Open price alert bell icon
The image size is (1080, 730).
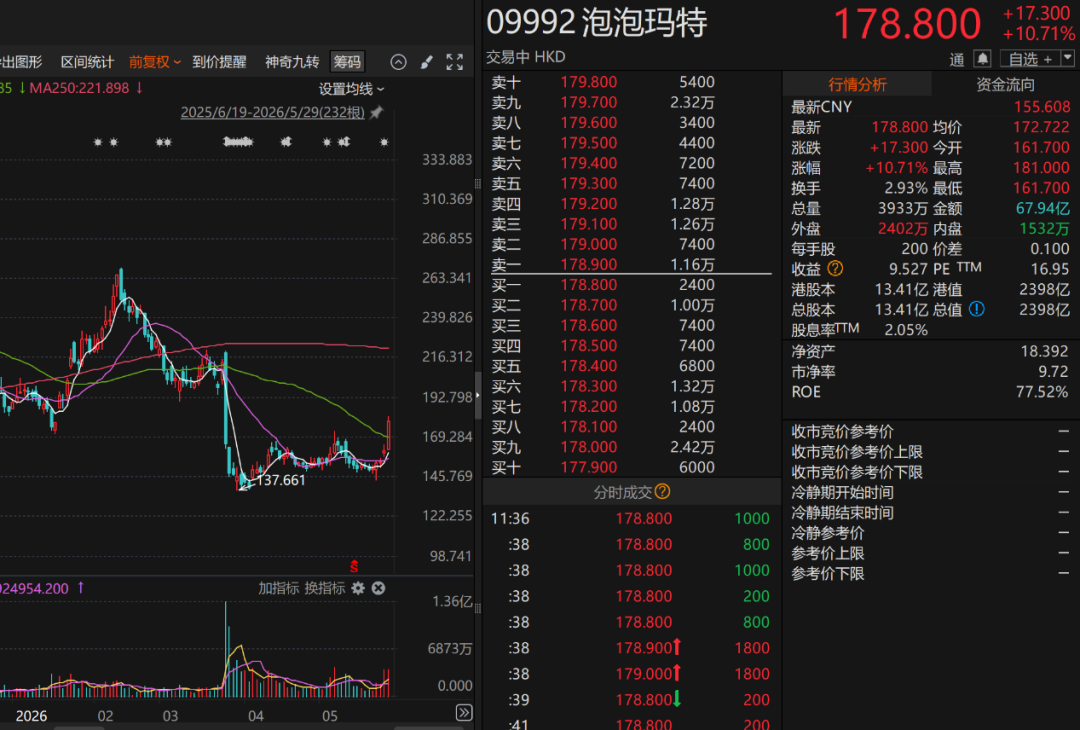[x=982, y=59]
